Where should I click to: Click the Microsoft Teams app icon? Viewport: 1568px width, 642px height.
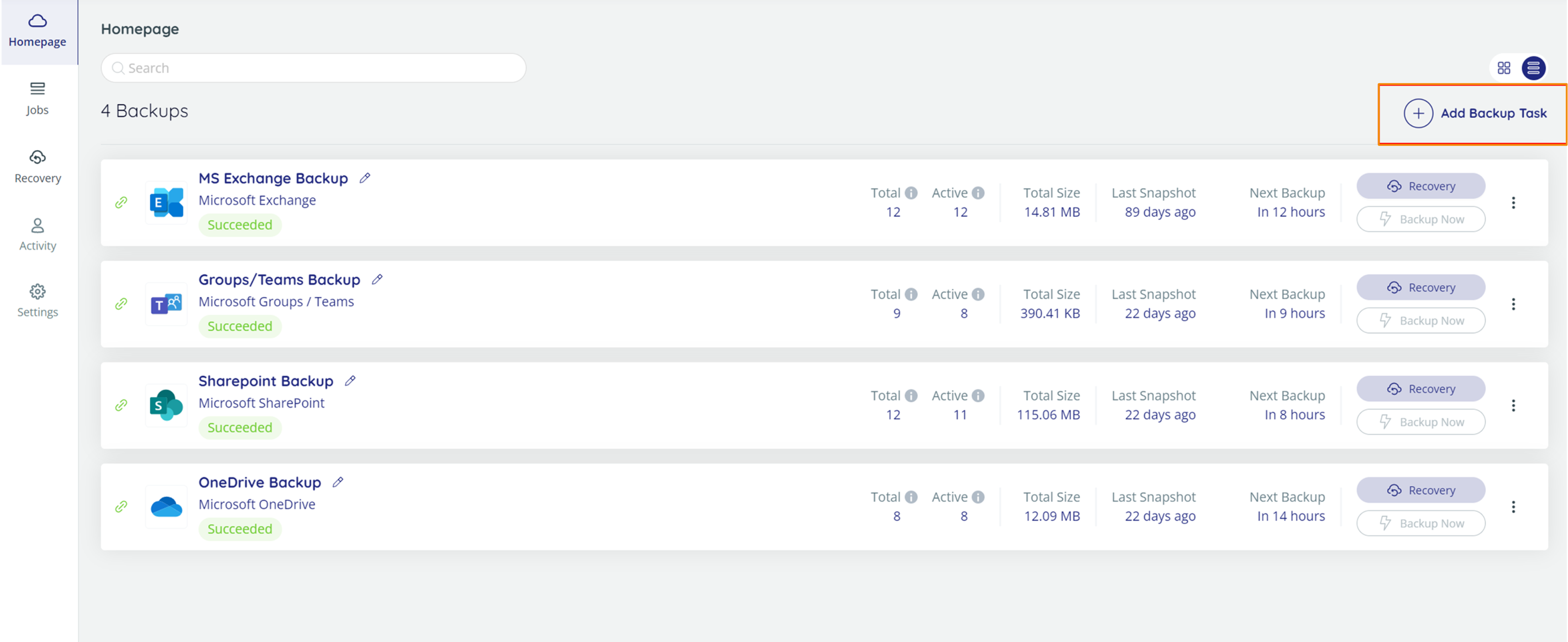(x=166, y=304)
